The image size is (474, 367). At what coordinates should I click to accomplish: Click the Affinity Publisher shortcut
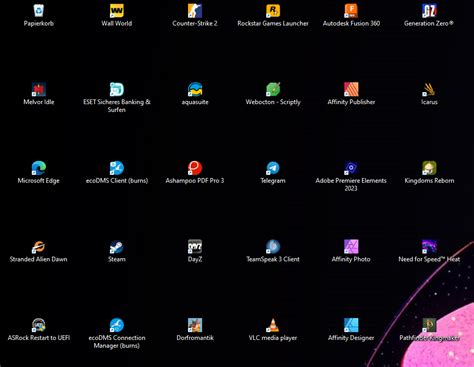pos(351,89)
